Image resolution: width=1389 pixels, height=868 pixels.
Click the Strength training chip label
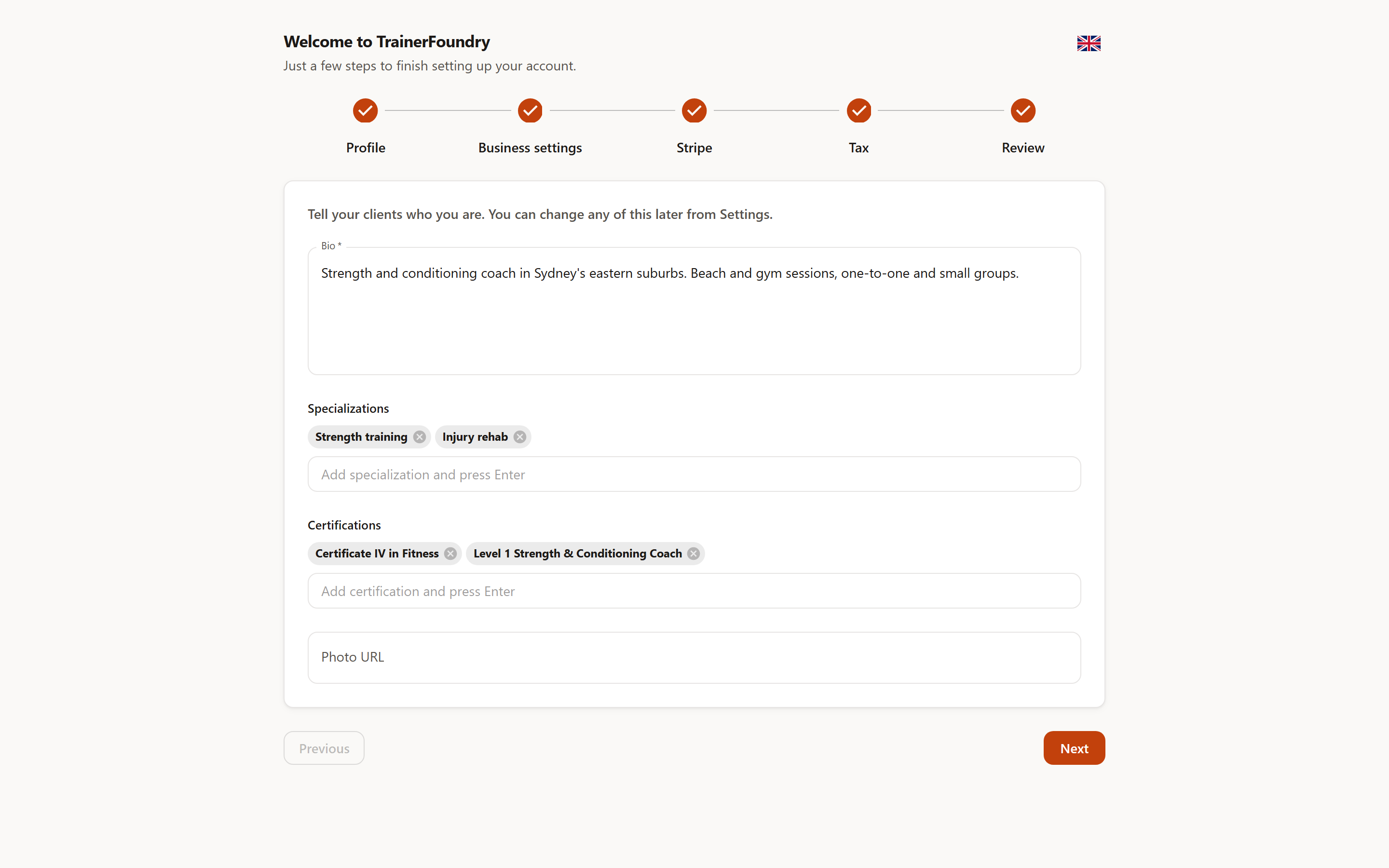[x=361, y=437]
